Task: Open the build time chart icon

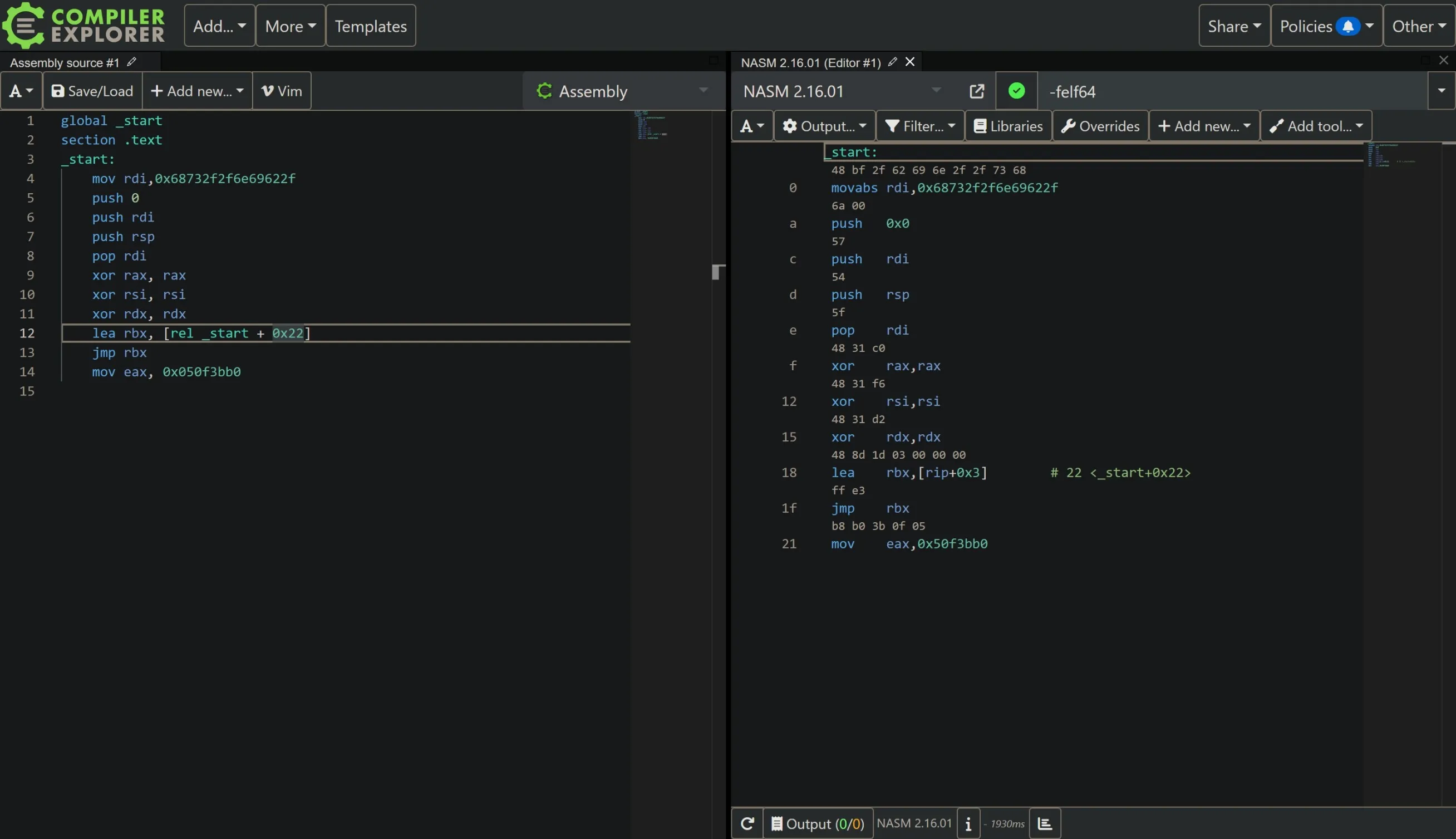Action: click(x=1045, y=823)
